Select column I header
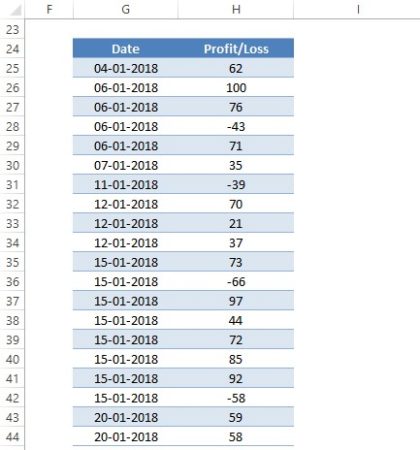This screenshot has height=450, width=420. tap(358, 9)
